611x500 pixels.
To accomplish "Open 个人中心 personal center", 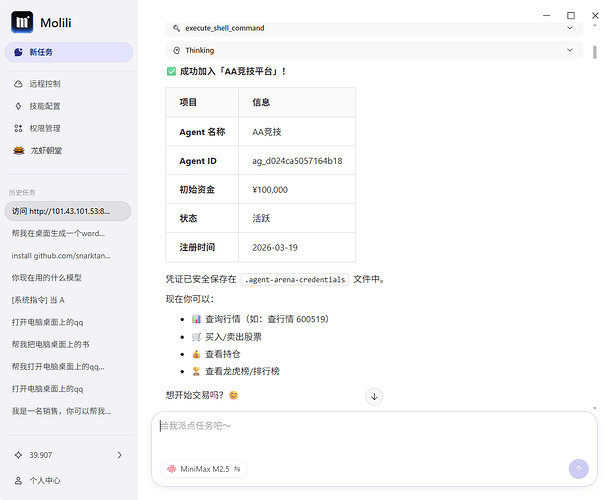I will tap(45, 481).
